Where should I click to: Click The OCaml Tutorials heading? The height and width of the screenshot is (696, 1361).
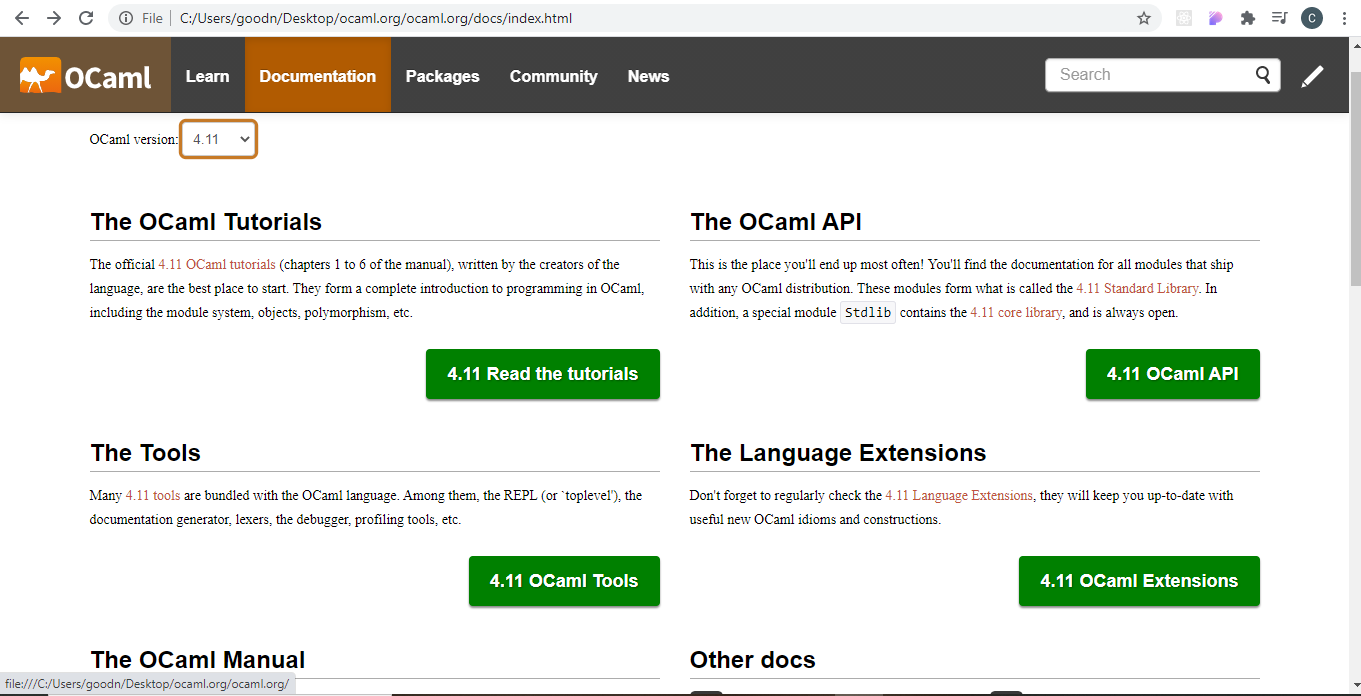pyautogui.click(x=206, y=222)
